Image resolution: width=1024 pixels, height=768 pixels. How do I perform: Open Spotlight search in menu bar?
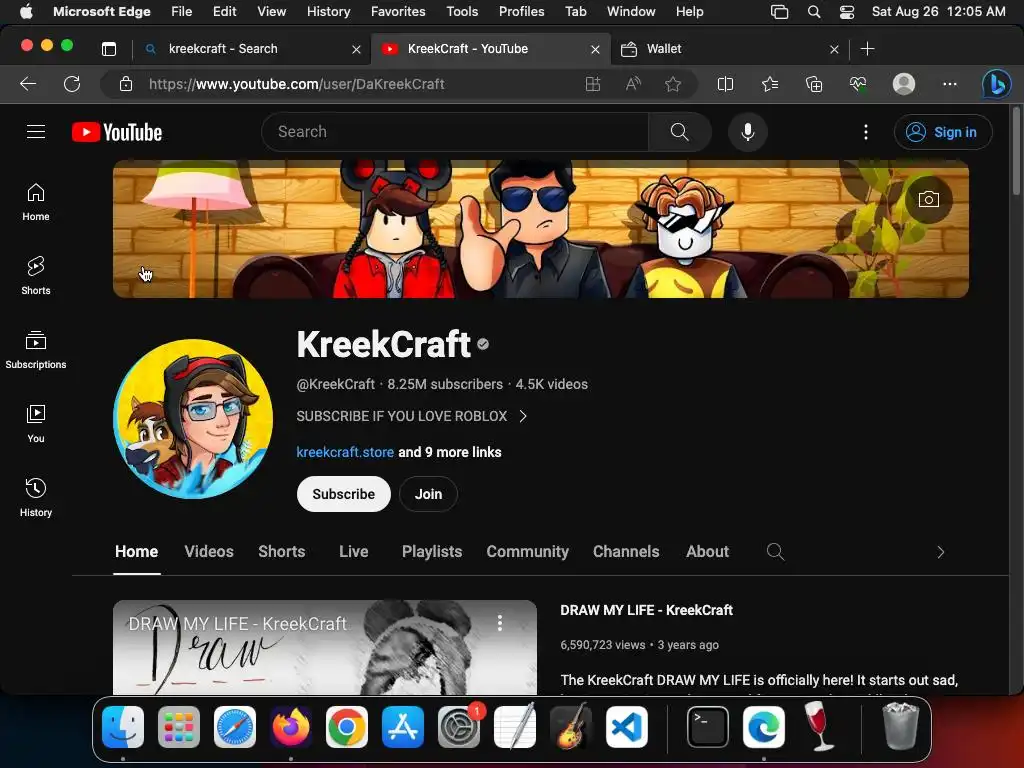814,12
